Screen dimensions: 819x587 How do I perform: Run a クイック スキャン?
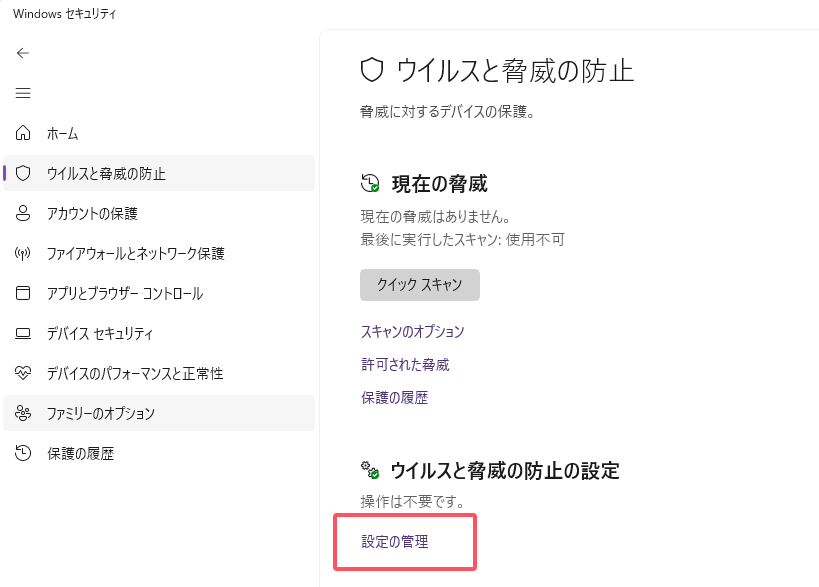tap(419, 285)
